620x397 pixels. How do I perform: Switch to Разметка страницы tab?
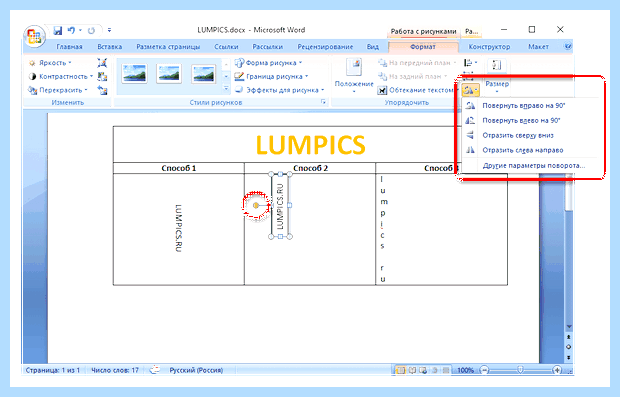point(168,47)
